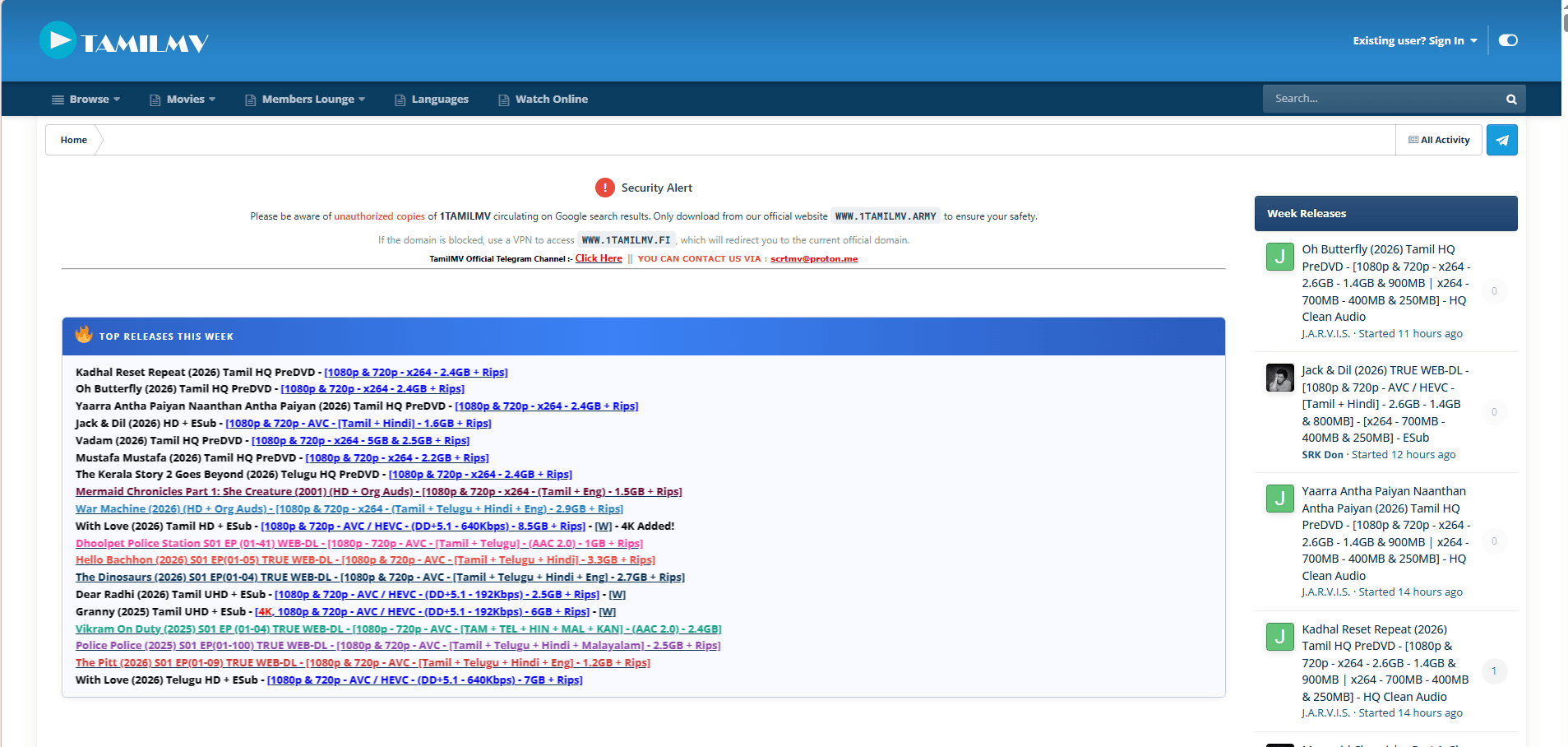This screenshot has height=747, width=1568.
Task: Click the Telegram channel Click Here link
Action: coord(598,258)
